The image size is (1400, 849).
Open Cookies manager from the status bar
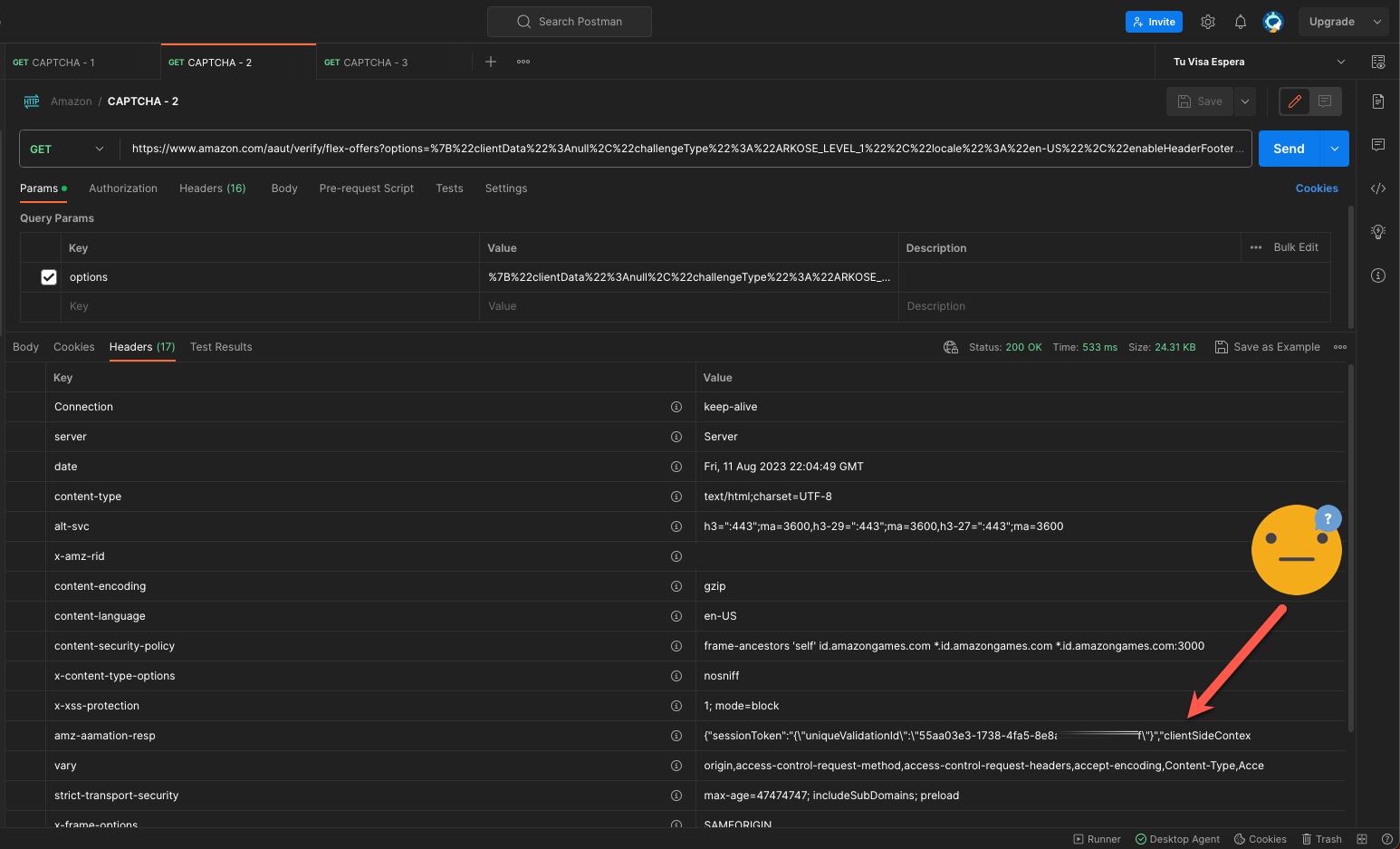[1260, 838]
